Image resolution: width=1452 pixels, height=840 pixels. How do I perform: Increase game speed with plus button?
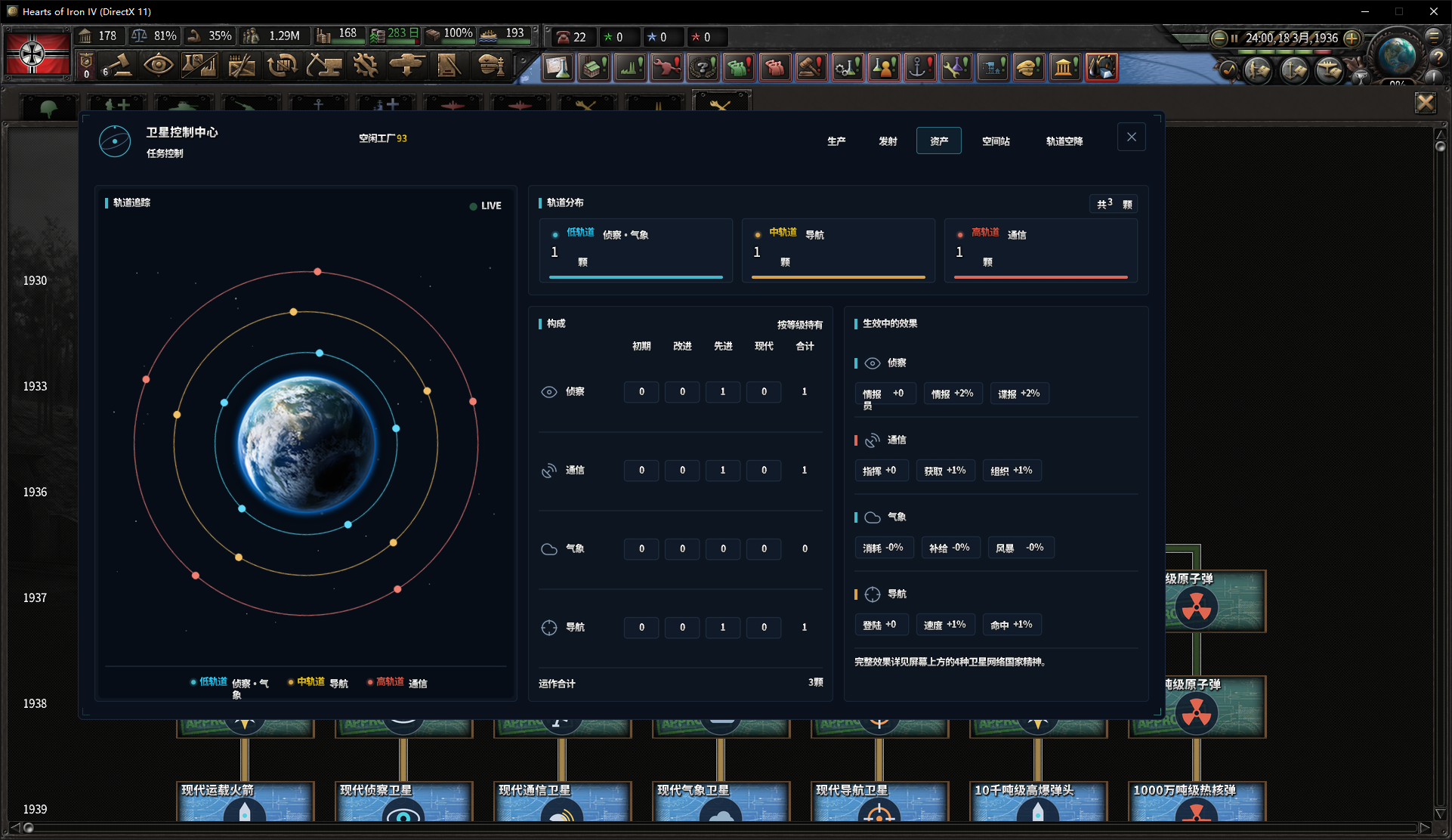(x=1352, y=38)
